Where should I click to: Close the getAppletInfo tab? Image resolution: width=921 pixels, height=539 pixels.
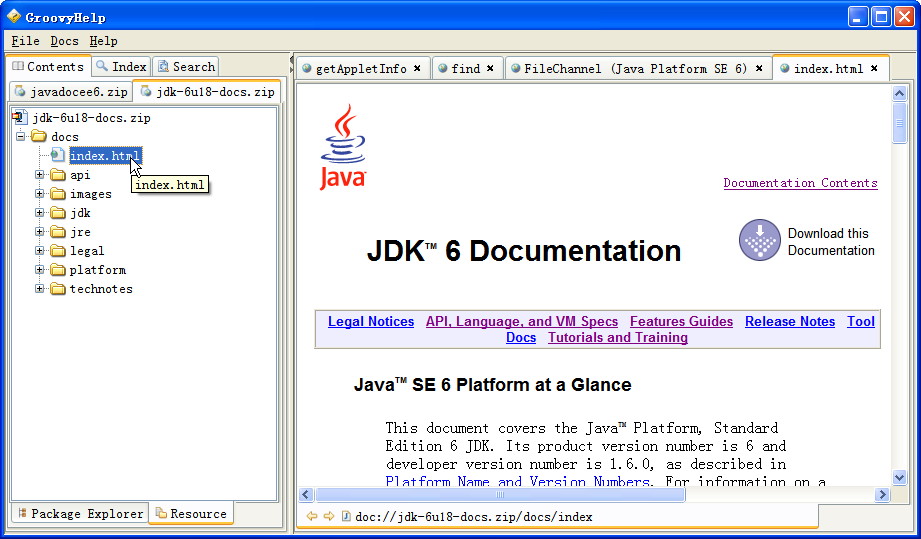(x=417, y=69)
